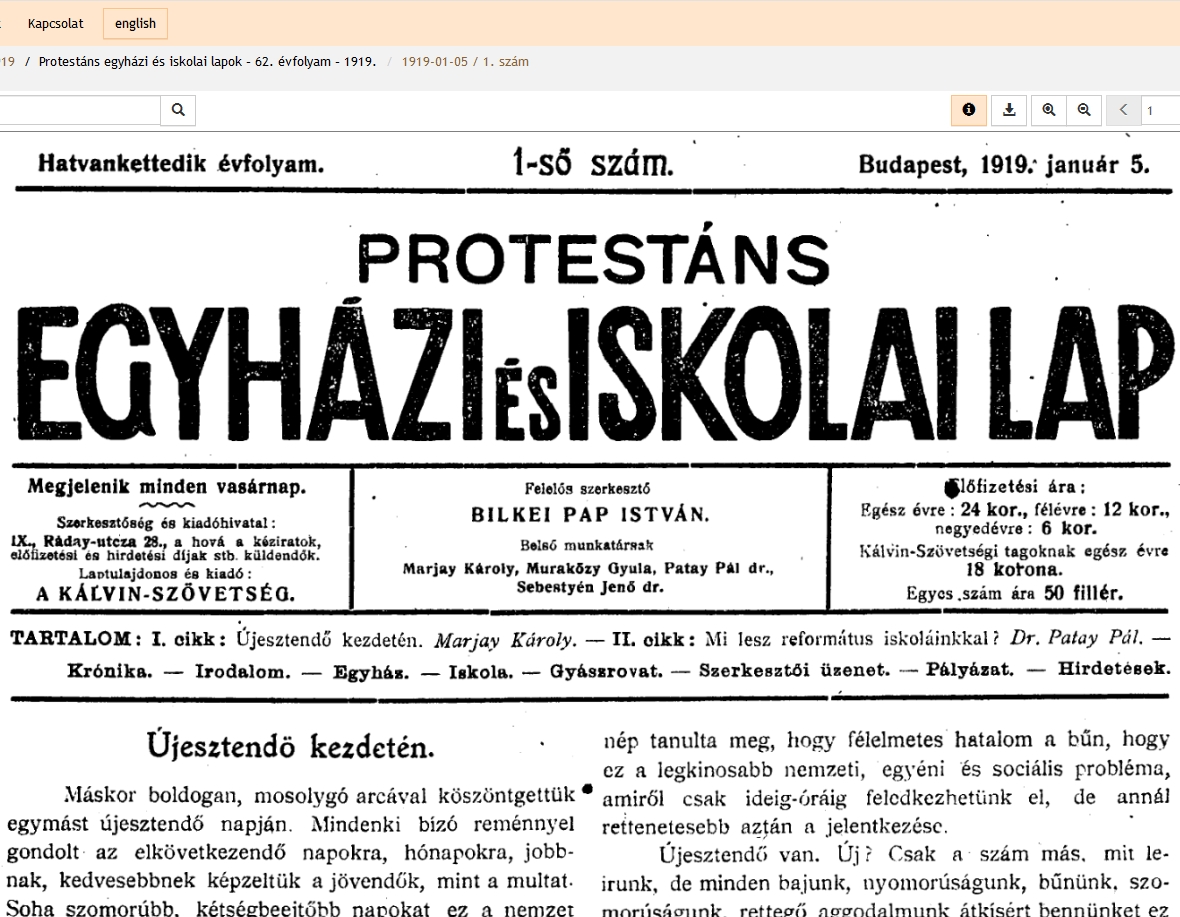This screenshot has height=917, width=1180.
Task: Click the date text Budapest, 1919. január 5.
Action: pos(1004,164)
